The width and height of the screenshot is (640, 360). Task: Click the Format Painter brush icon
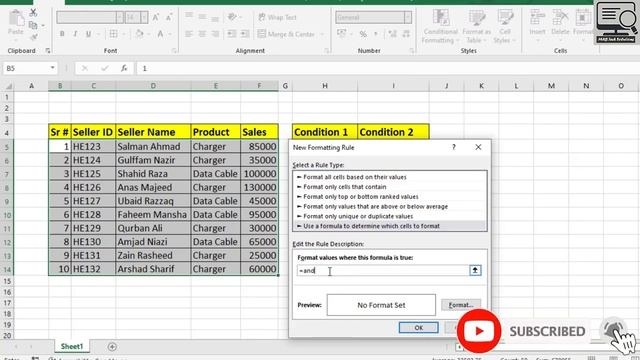[33, 37]
